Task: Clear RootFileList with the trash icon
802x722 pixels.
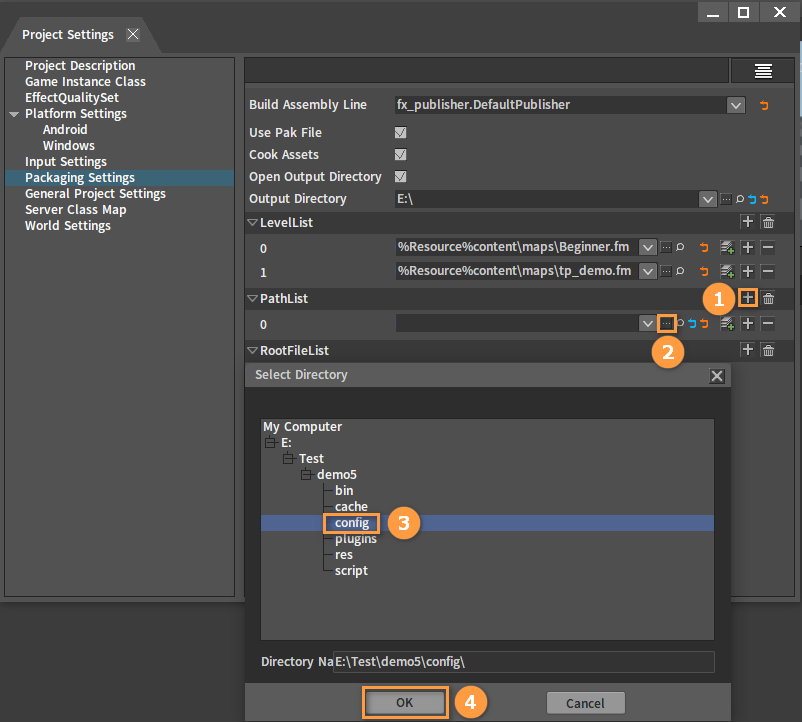Action: (768, 350)
